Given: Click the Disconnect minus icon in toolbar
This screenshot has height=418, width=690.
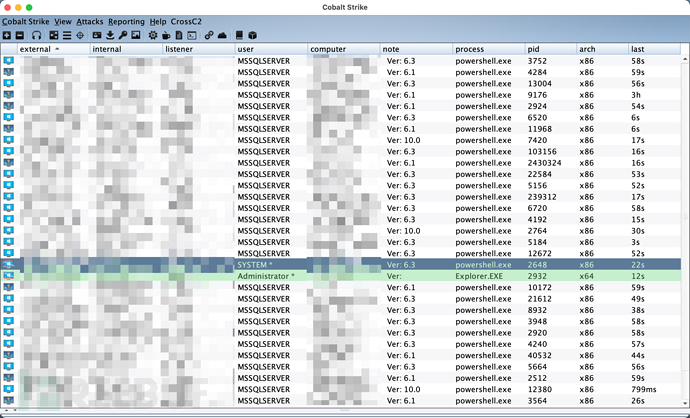Looking at the screenshot, I should point(20,35).
